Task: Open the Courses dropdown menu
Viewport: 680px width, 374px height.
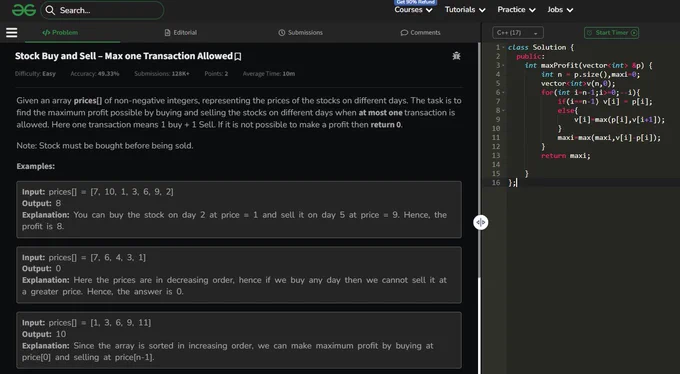Action: 413,10
